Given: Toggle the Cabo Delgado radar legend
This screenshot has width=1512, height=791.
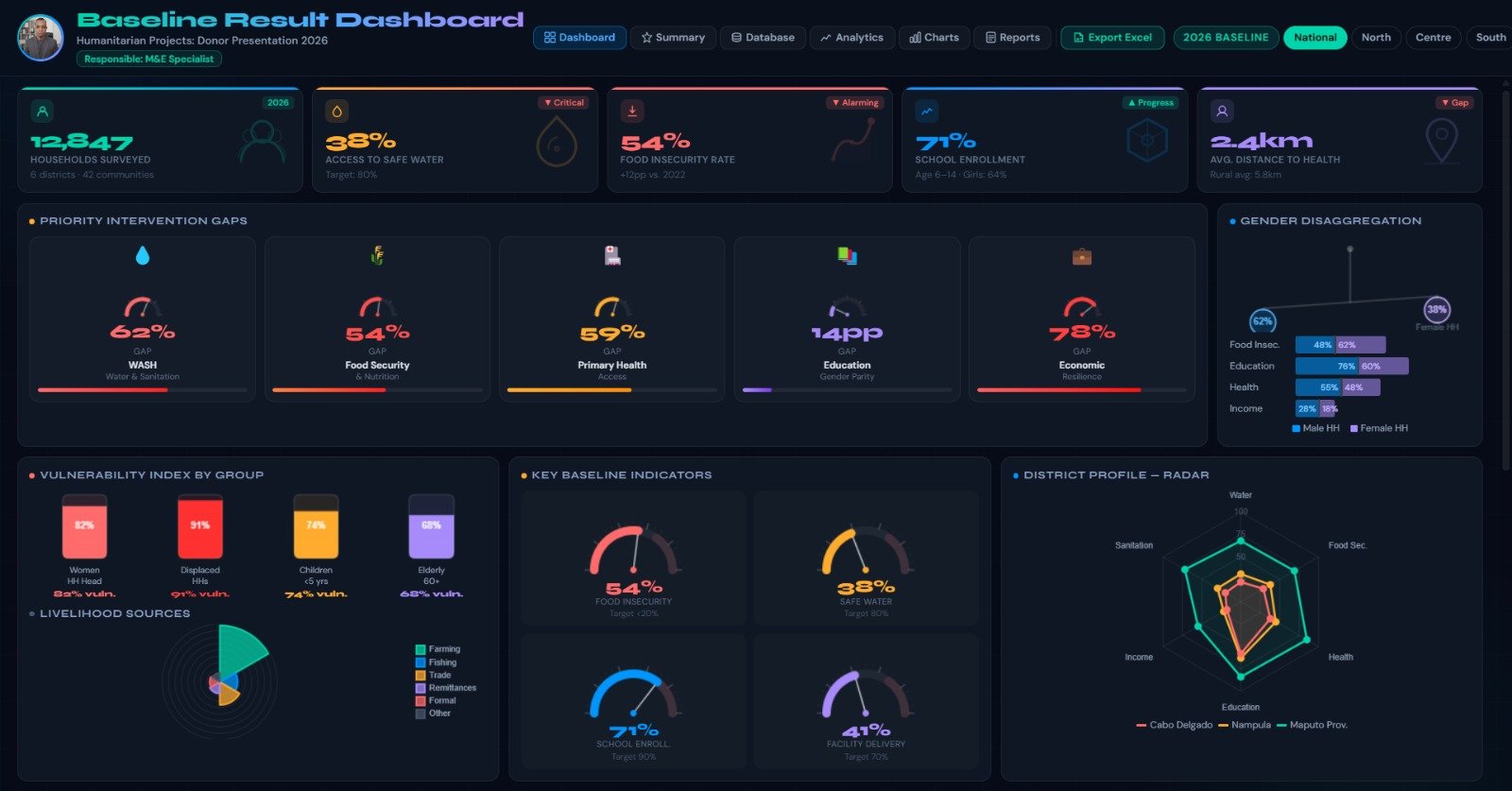Looking at the screenshot, I should click(1175, 725).
